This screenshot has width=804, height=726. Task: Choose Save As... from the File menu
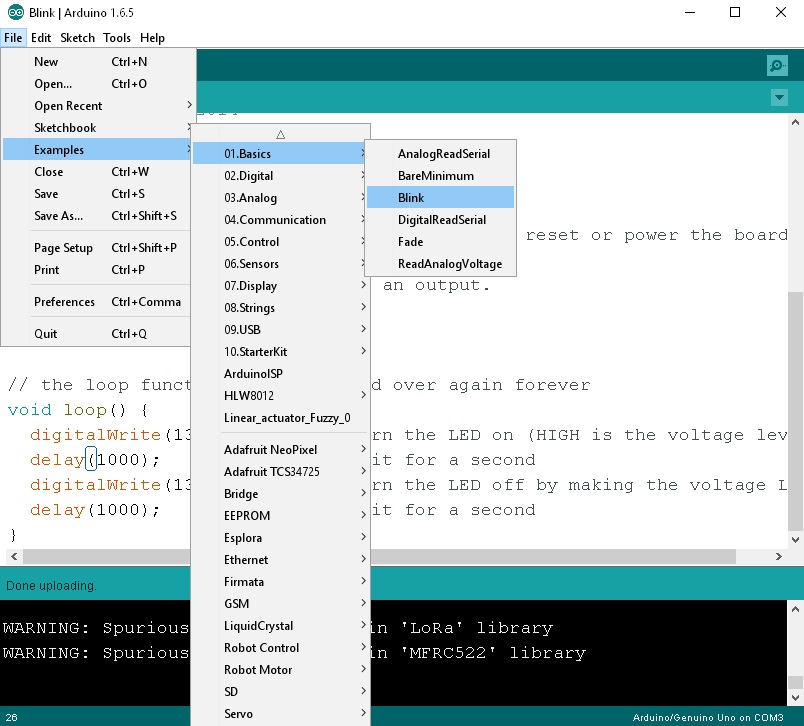tap(96, 216)
